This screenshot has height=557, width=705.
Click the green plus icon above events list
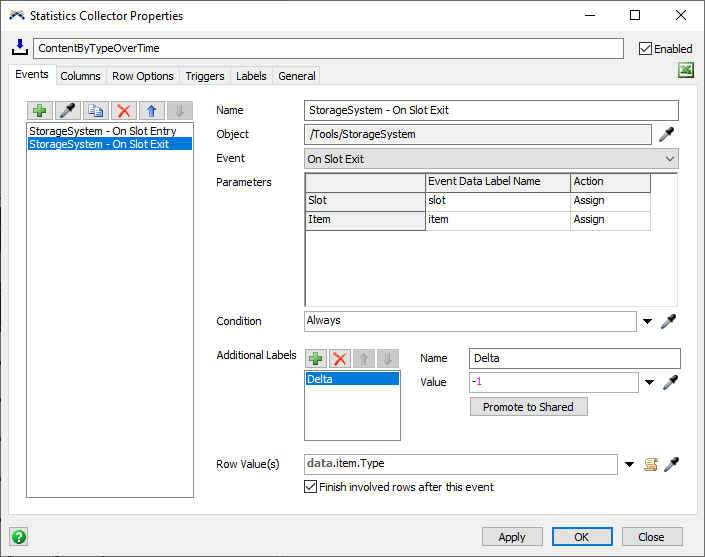tap(40, 111)
